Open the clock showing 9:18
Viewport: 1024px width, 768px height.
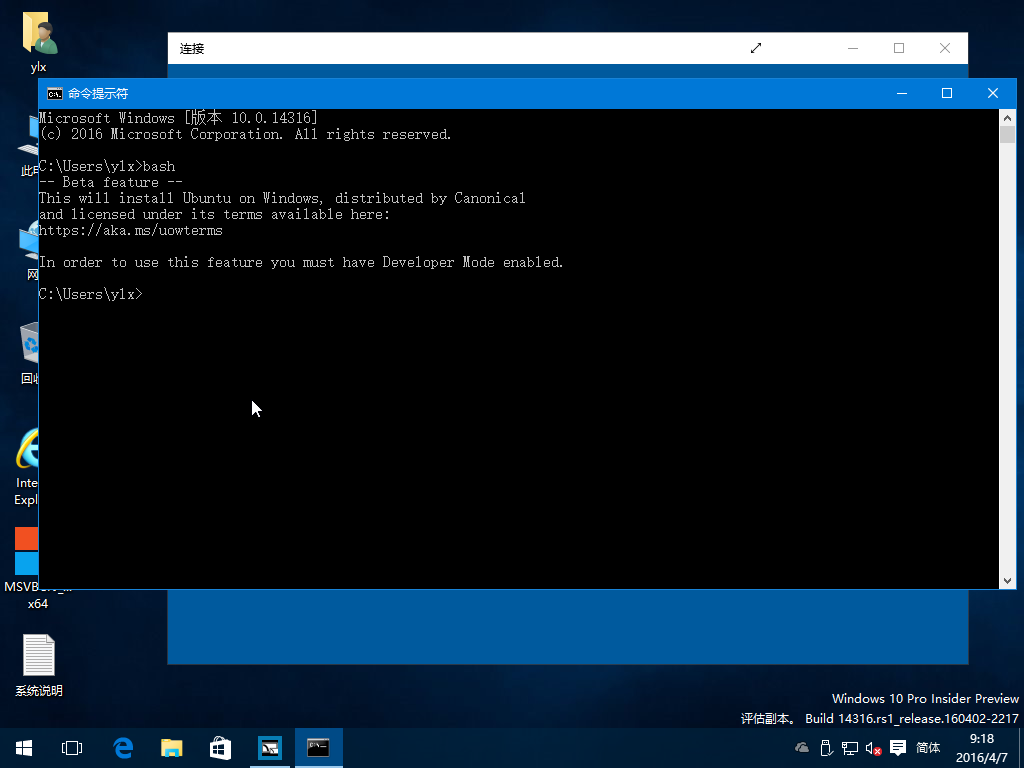982,747
